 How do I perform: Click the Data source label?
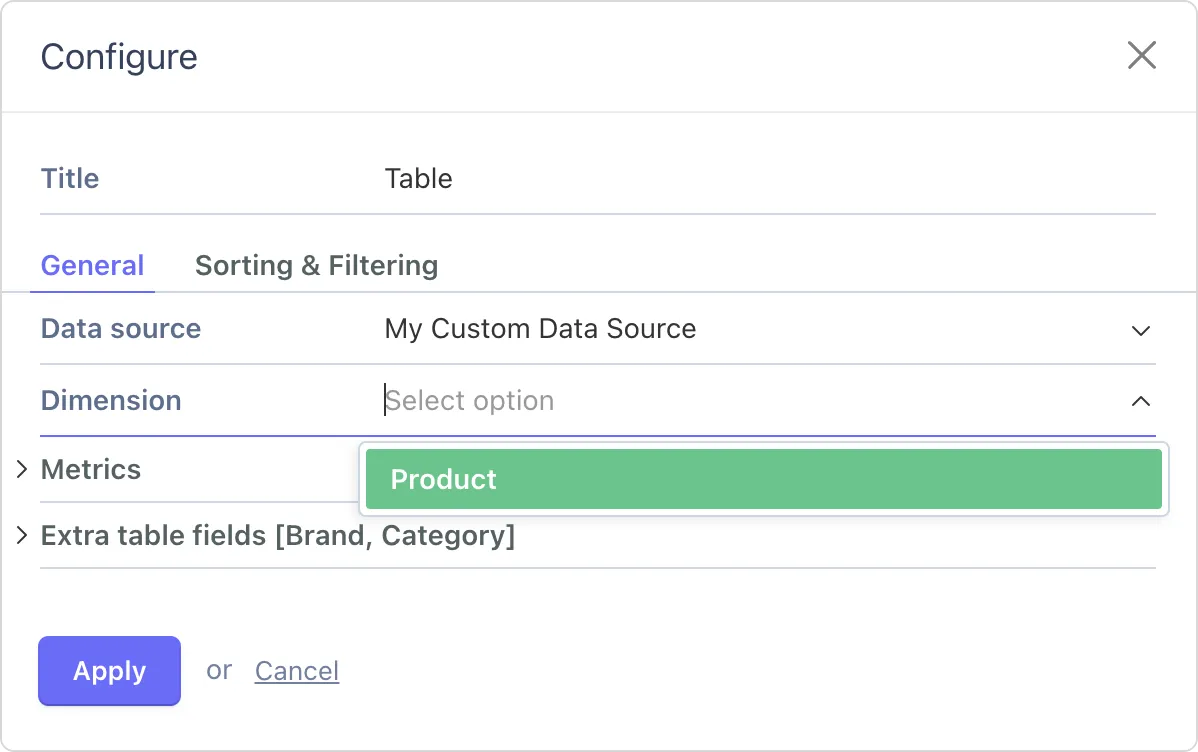(120, 329)
